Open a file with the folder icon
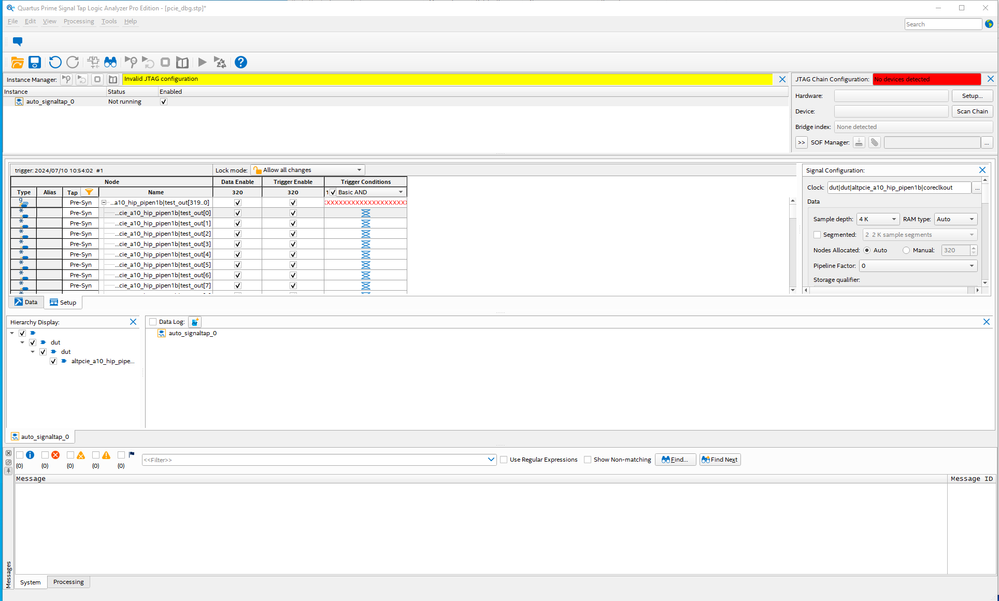The height and width of the screenshot is (601, 999). pos(17,62)
